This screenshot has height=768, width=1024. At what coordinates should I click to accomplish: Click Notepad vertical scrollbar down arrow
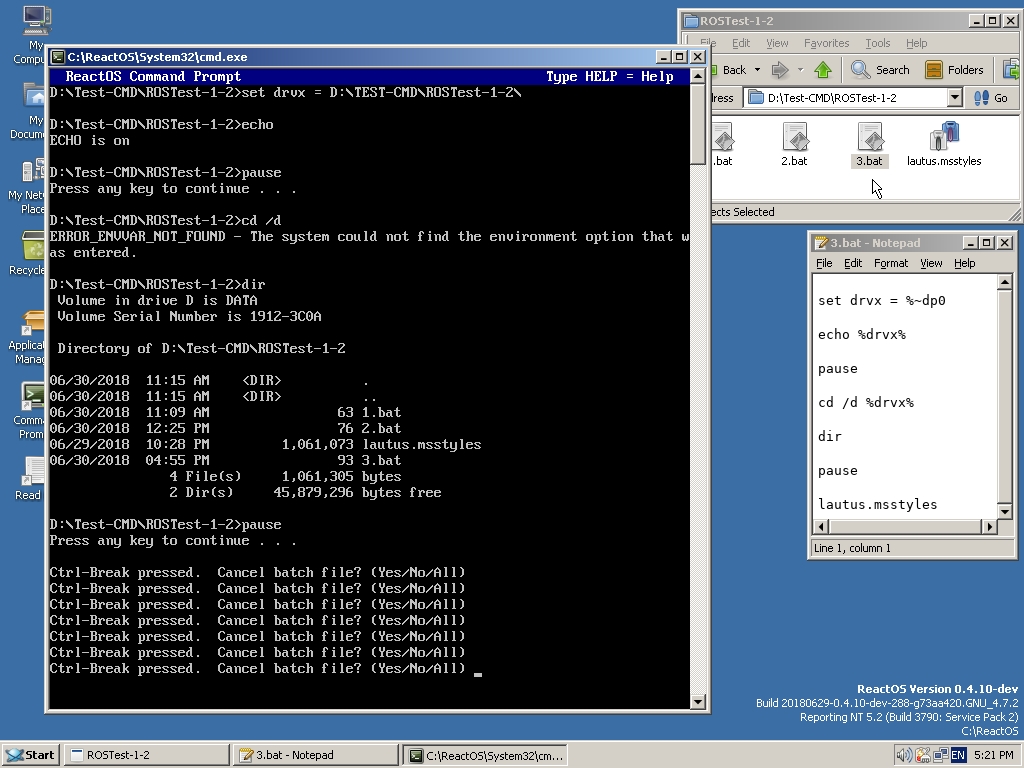[x=1005, y=510]
